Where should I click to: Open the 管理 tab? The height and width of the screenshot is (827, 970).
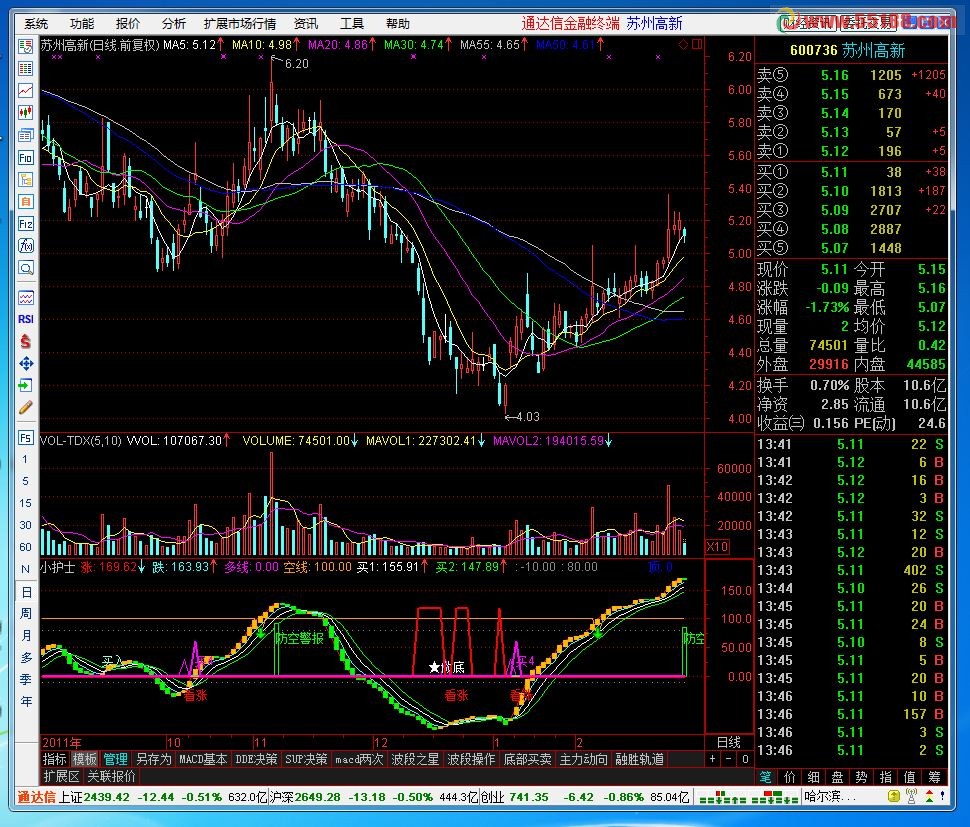tap(116, 759)
